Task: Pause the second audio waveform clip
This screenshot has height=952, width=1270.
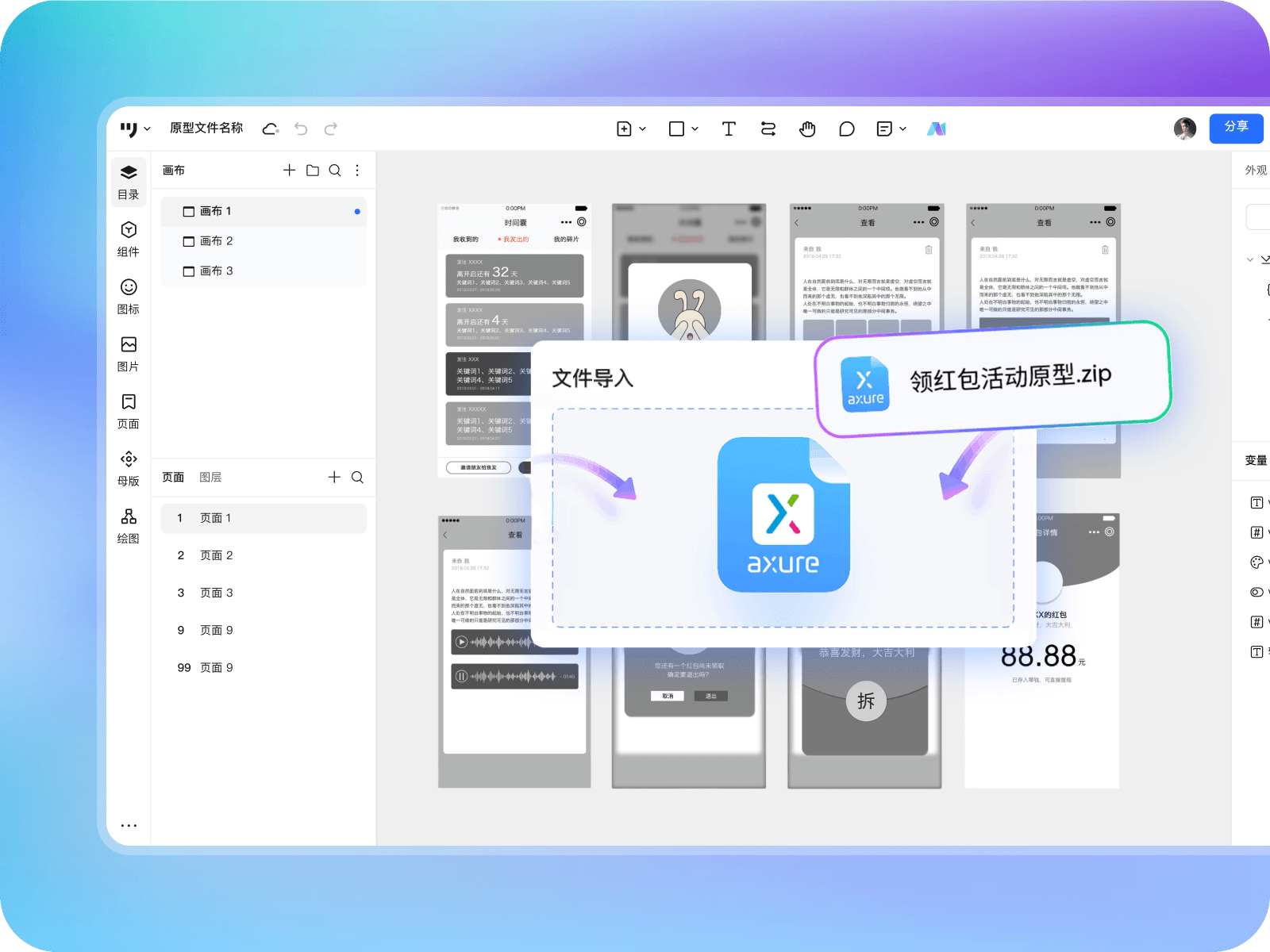Action: click(462, 677)
